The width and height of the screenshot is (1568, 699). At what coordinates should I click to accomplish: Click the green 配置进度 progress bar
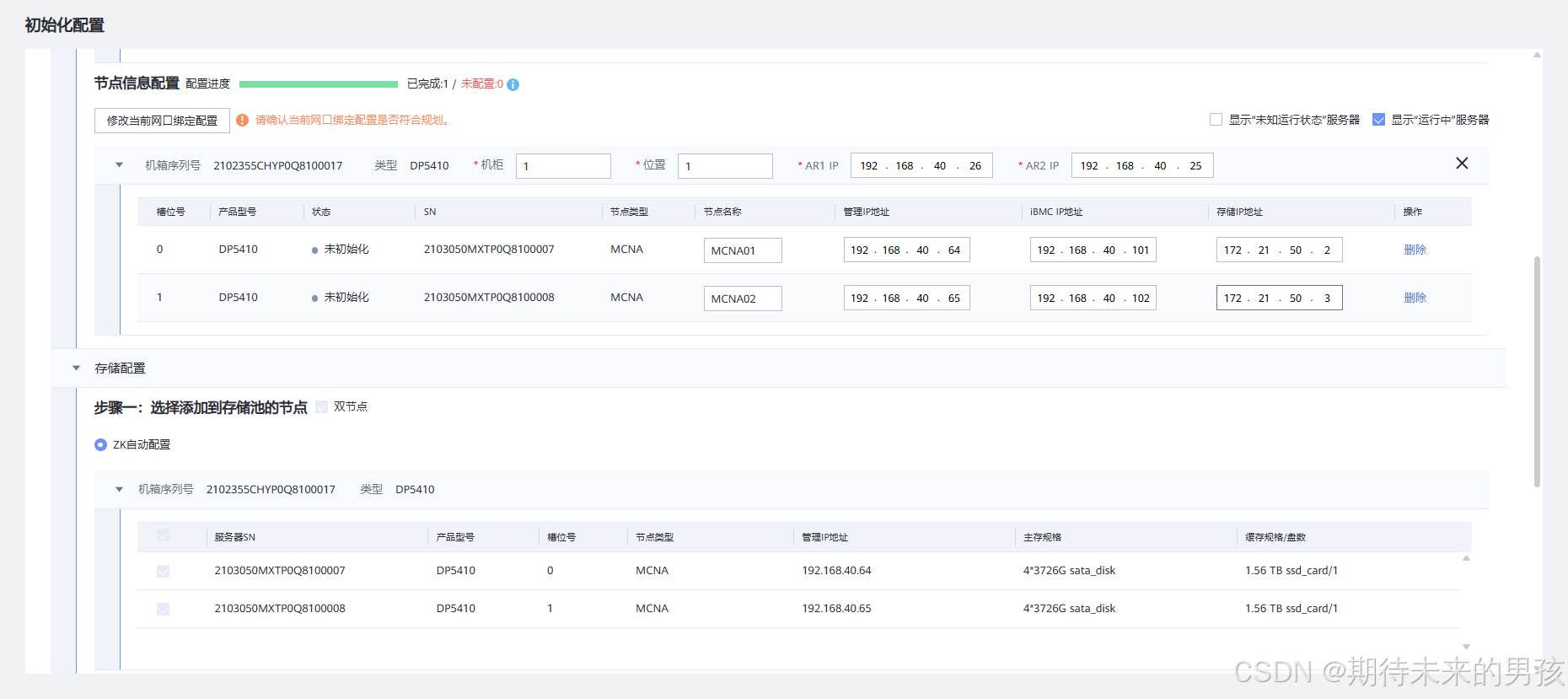[319, 84]
